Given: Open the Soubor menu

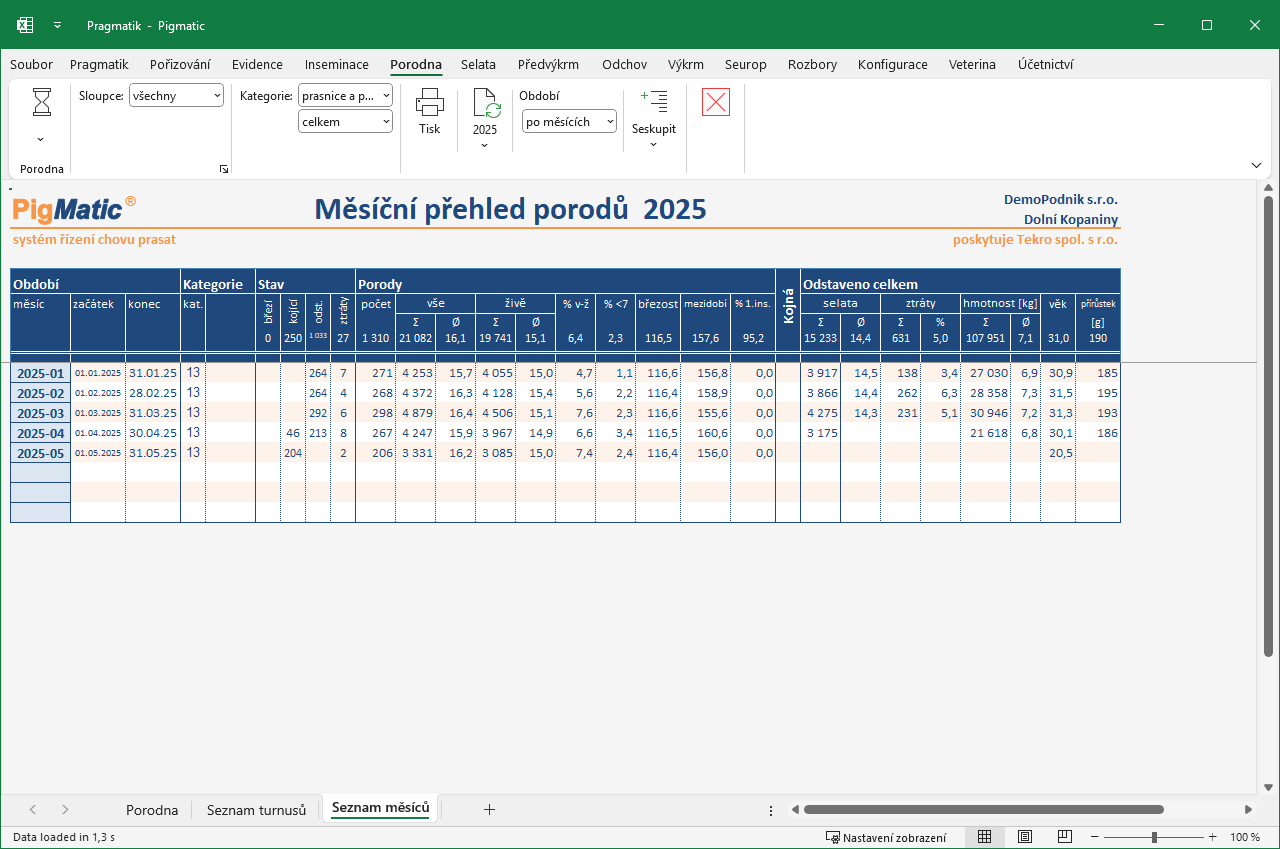Looking at the screenshot, I should click(x=31, y=64).
